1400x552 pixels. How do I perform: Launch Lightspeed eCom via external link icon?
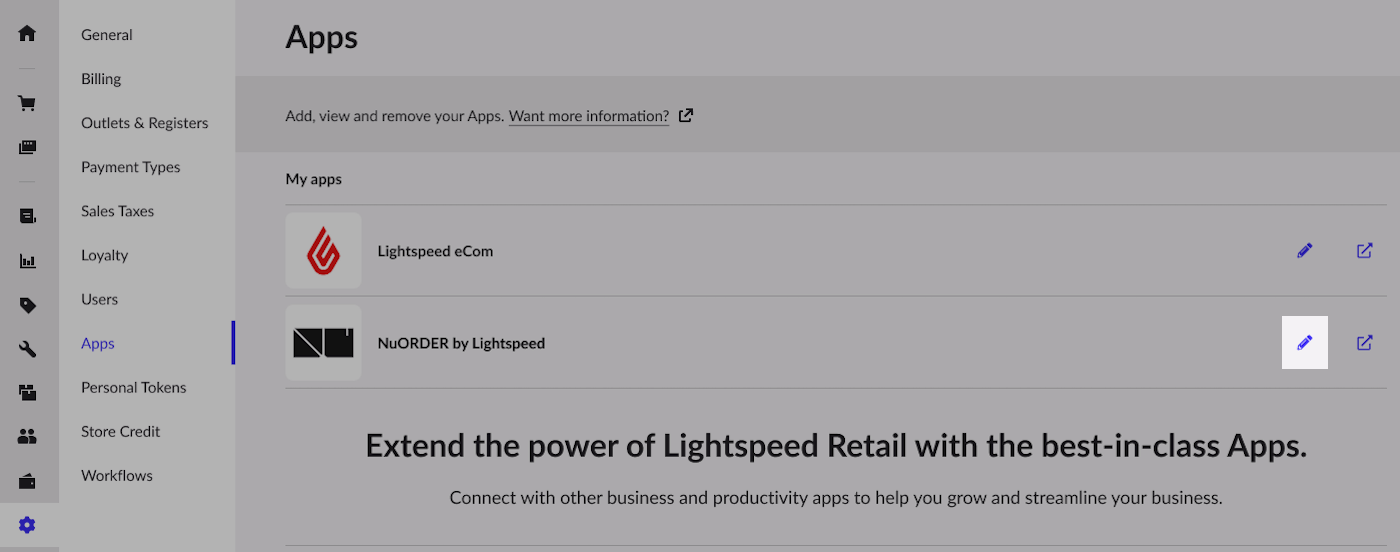coord(1365,251)
